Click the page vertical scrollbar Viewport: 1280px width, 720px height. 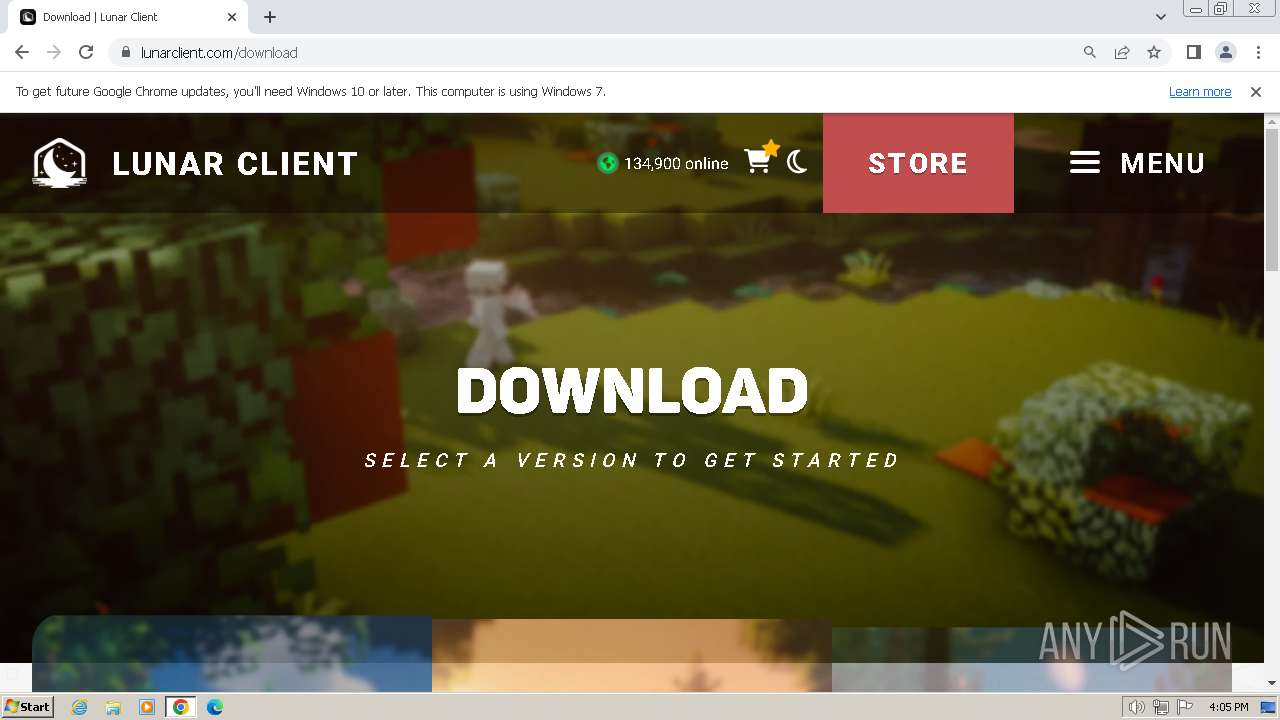(1272, 200)
